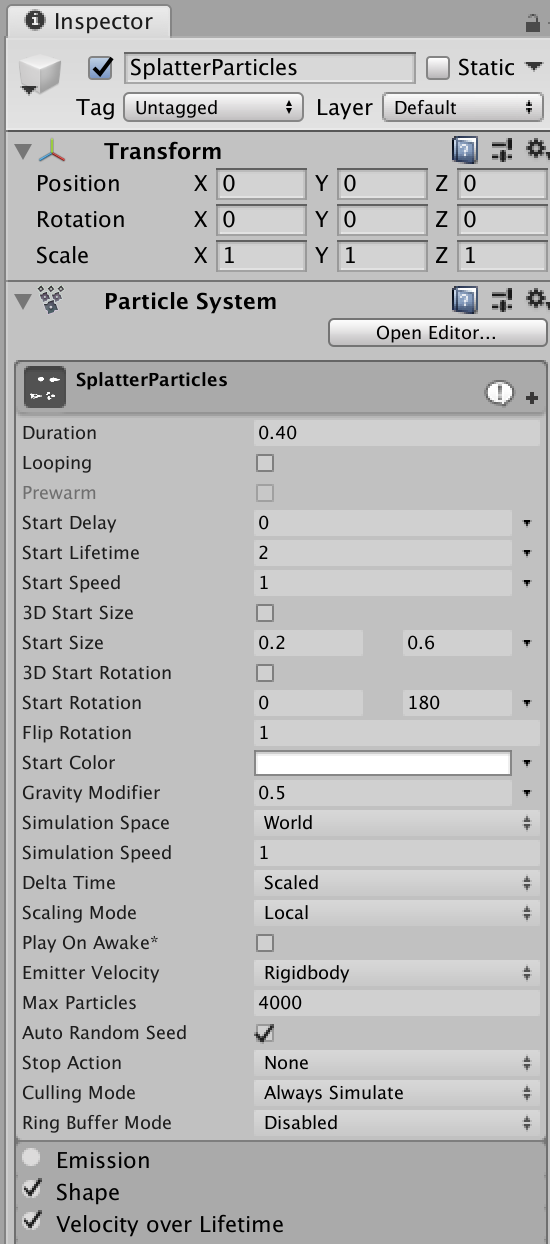Click the plus icon in SplatterParticles header
The image size is (550, 1244).
pos(532,398)
